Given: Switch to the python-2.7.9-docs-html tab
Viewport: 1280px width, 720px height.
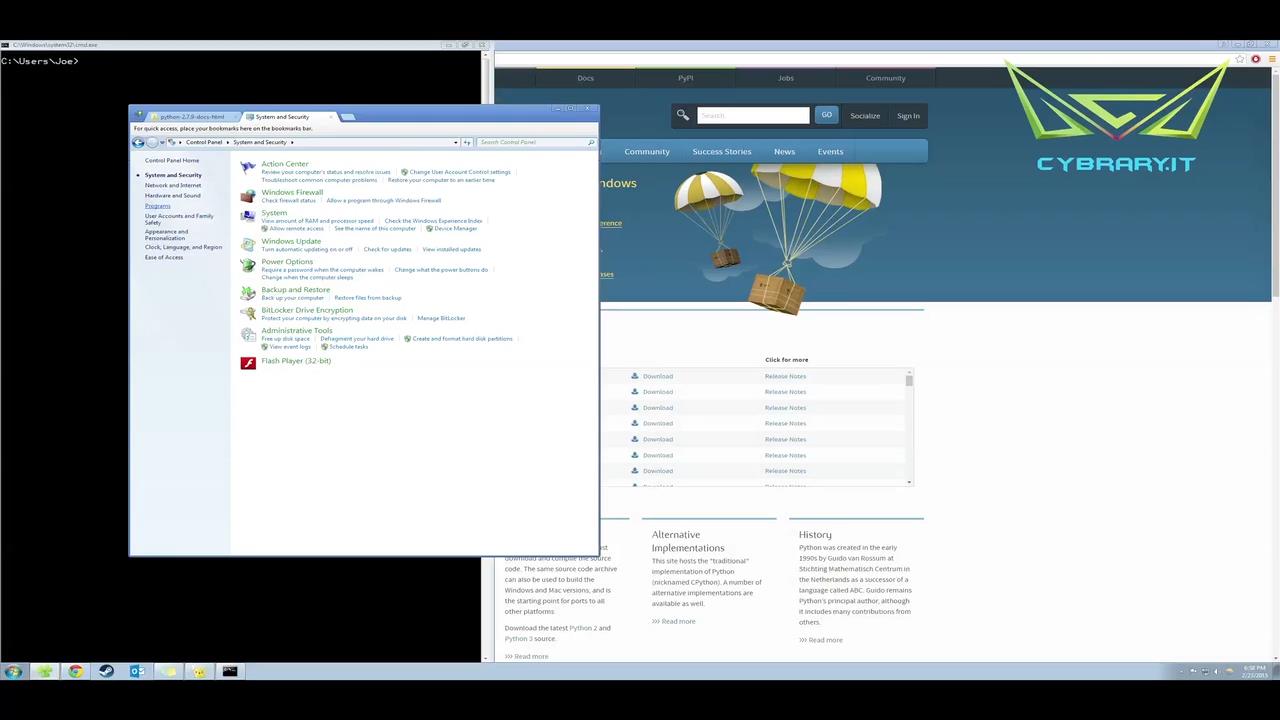Looking at the screenshot, I should tap(192, 117).
